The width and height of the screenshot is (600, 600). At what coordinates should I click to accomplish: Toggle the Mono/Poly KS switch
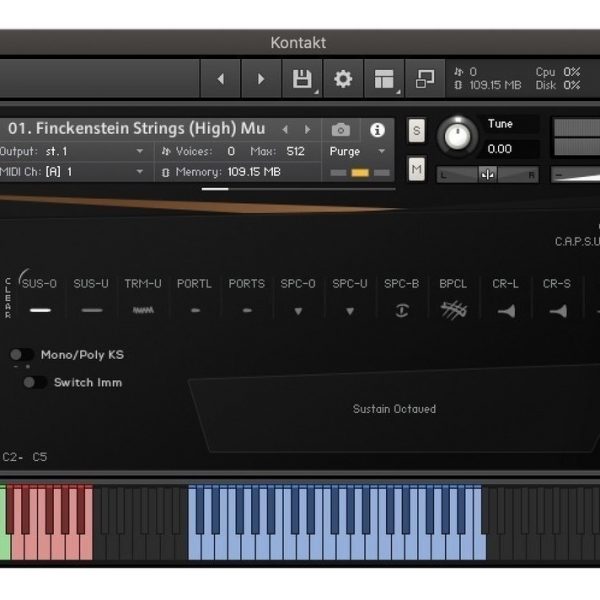21,355
